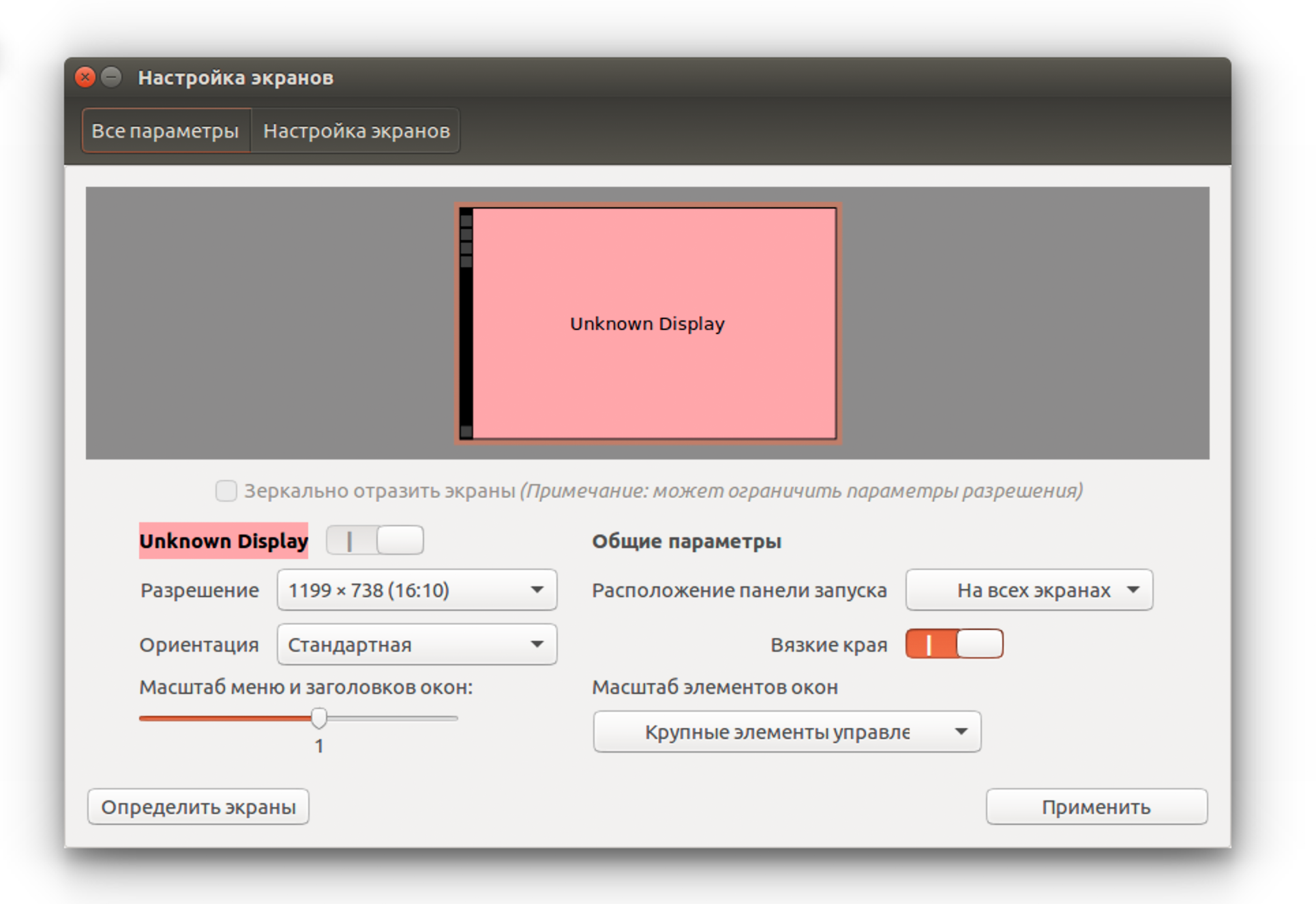Click the Вязкие края label
Image resolution: width=1316 pixels, height=904 pixels.
click(828, 644)
